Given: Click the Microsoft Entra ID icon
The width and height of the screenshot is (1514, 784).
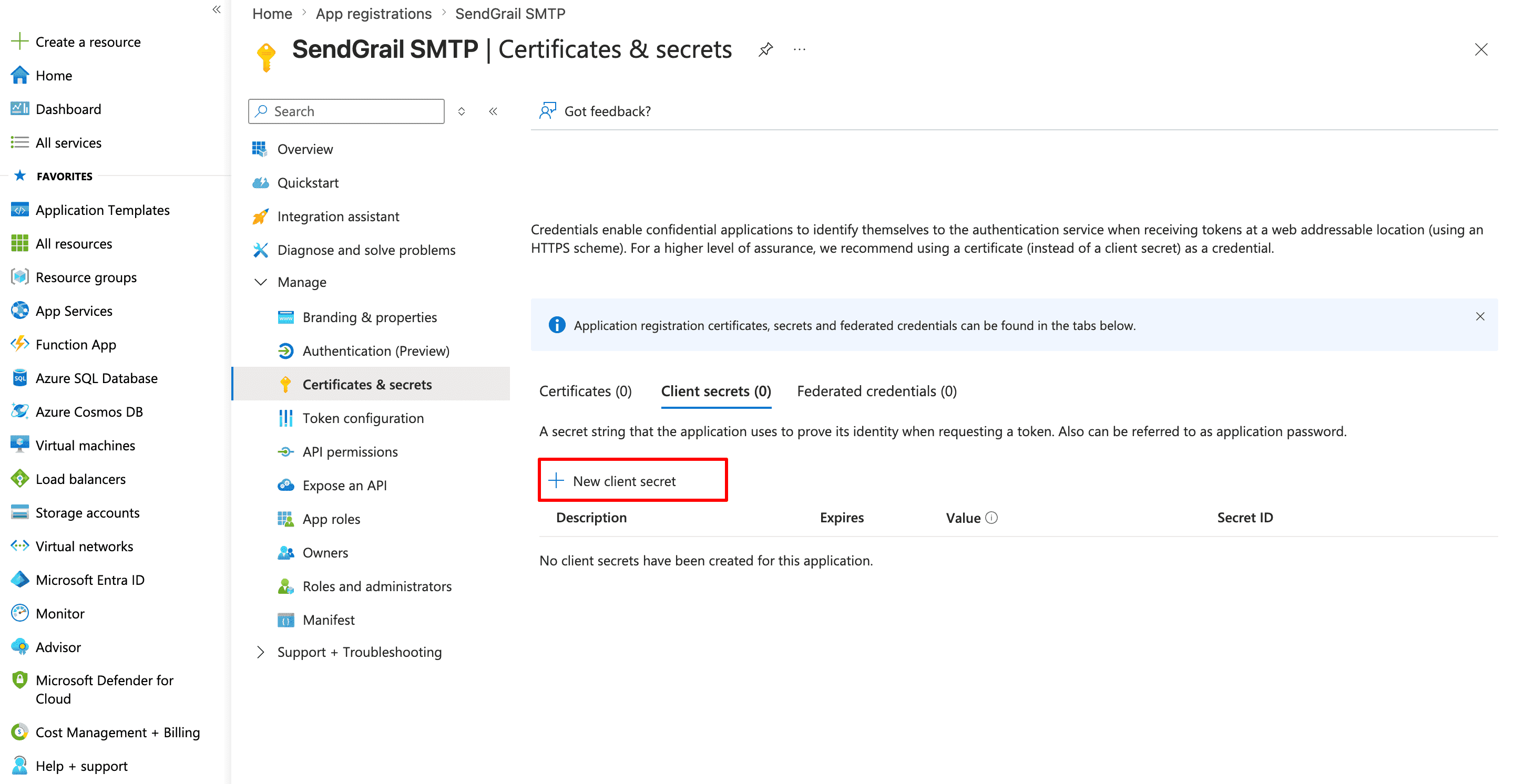Looking at the screenshot, I should click(19, 579).
